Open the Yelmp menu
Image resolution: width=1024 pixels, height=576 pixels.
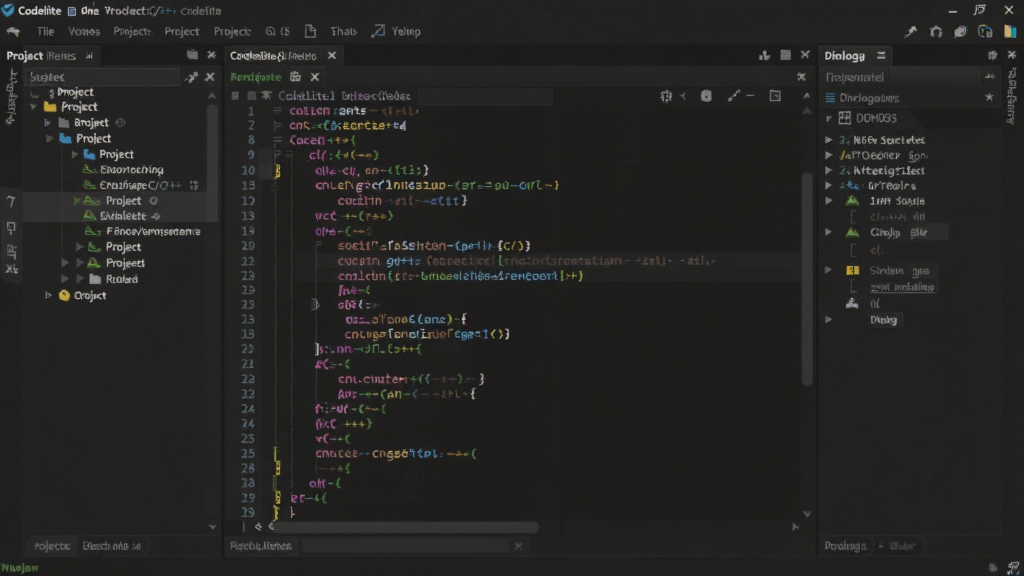coord(406,31)
